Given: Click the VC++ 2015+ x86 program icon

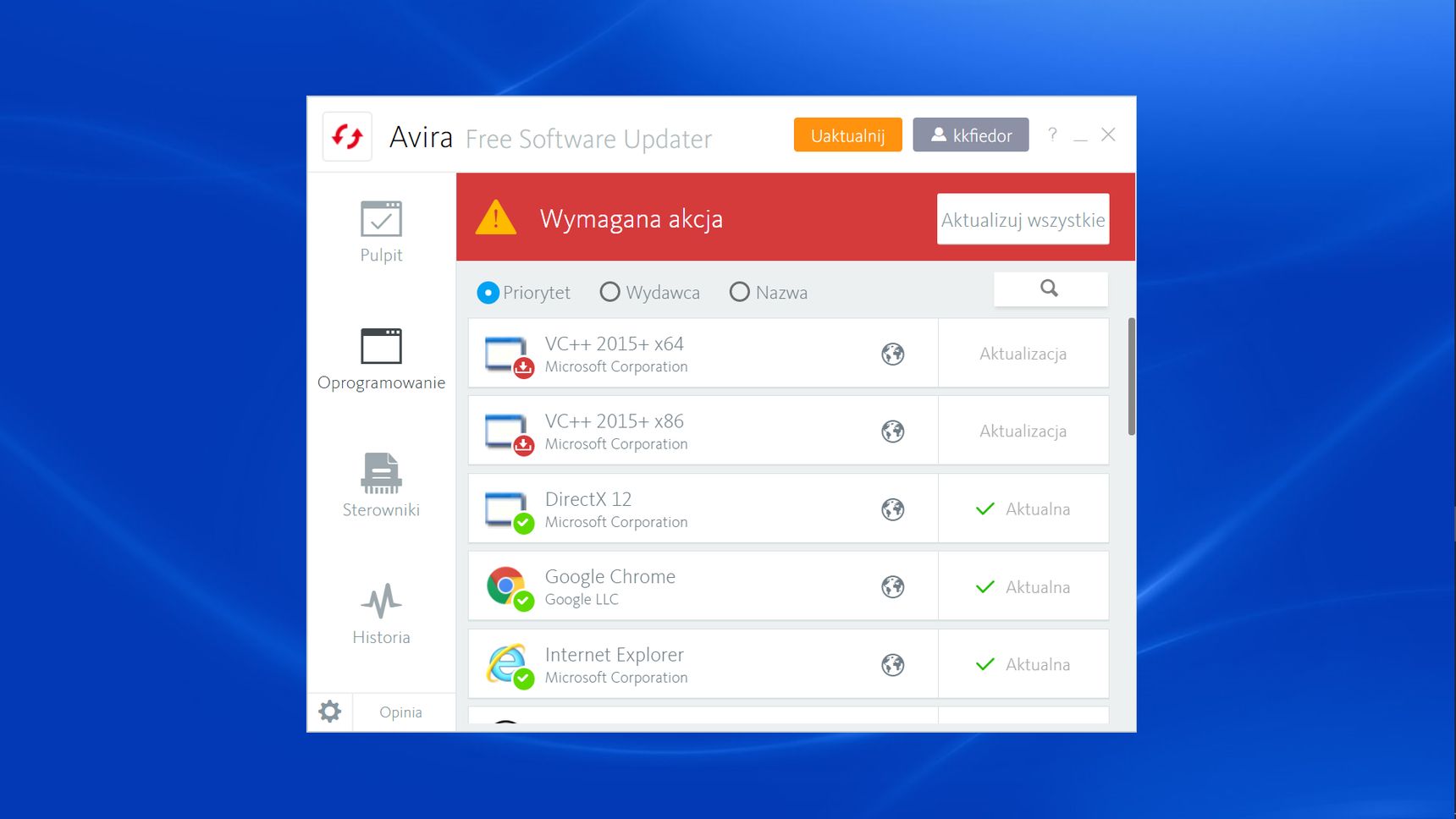Looking at the screenshot, I should click(509, 433).
